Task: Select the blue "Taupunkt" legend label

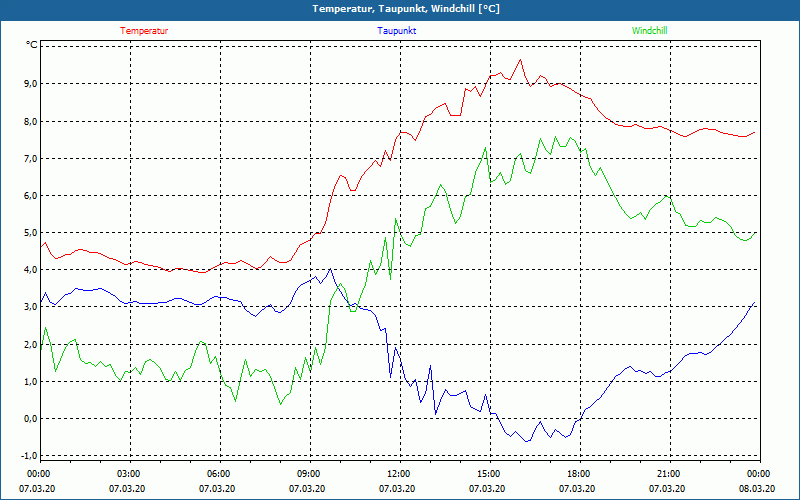Action: tap(397, 31)
